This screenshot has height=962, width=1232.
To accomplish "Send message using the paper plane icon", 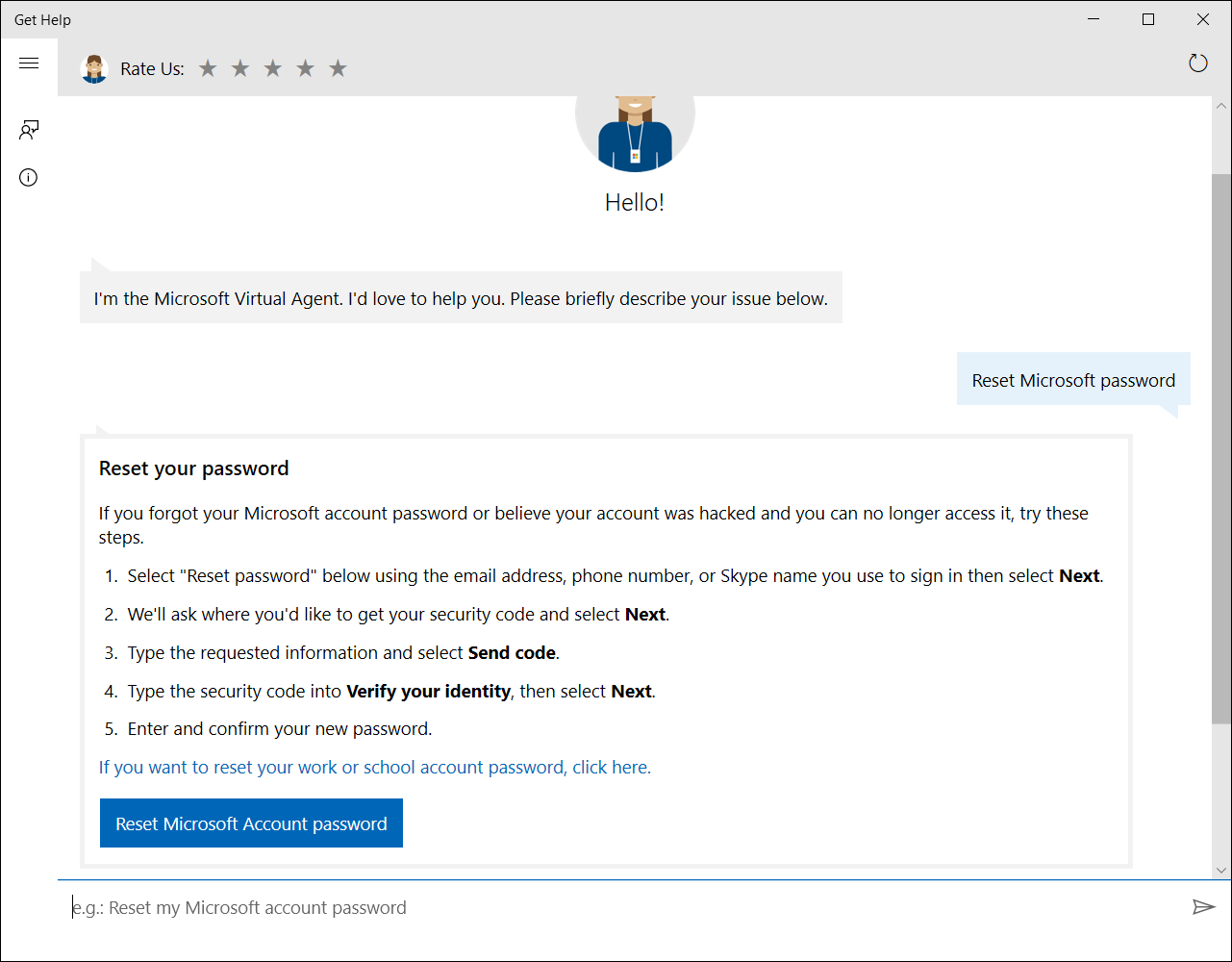I will coord(1202,906).
